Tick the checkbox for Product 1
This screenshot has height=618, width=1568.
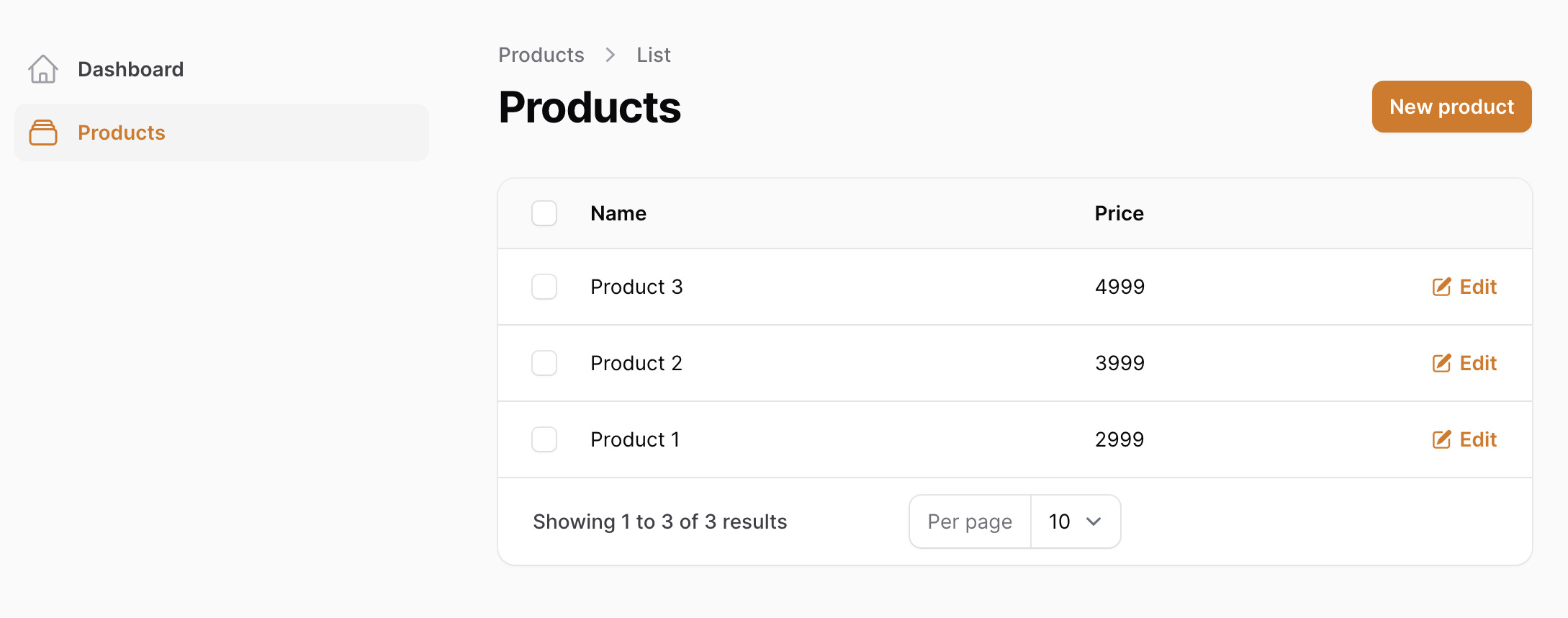[544, 439]
